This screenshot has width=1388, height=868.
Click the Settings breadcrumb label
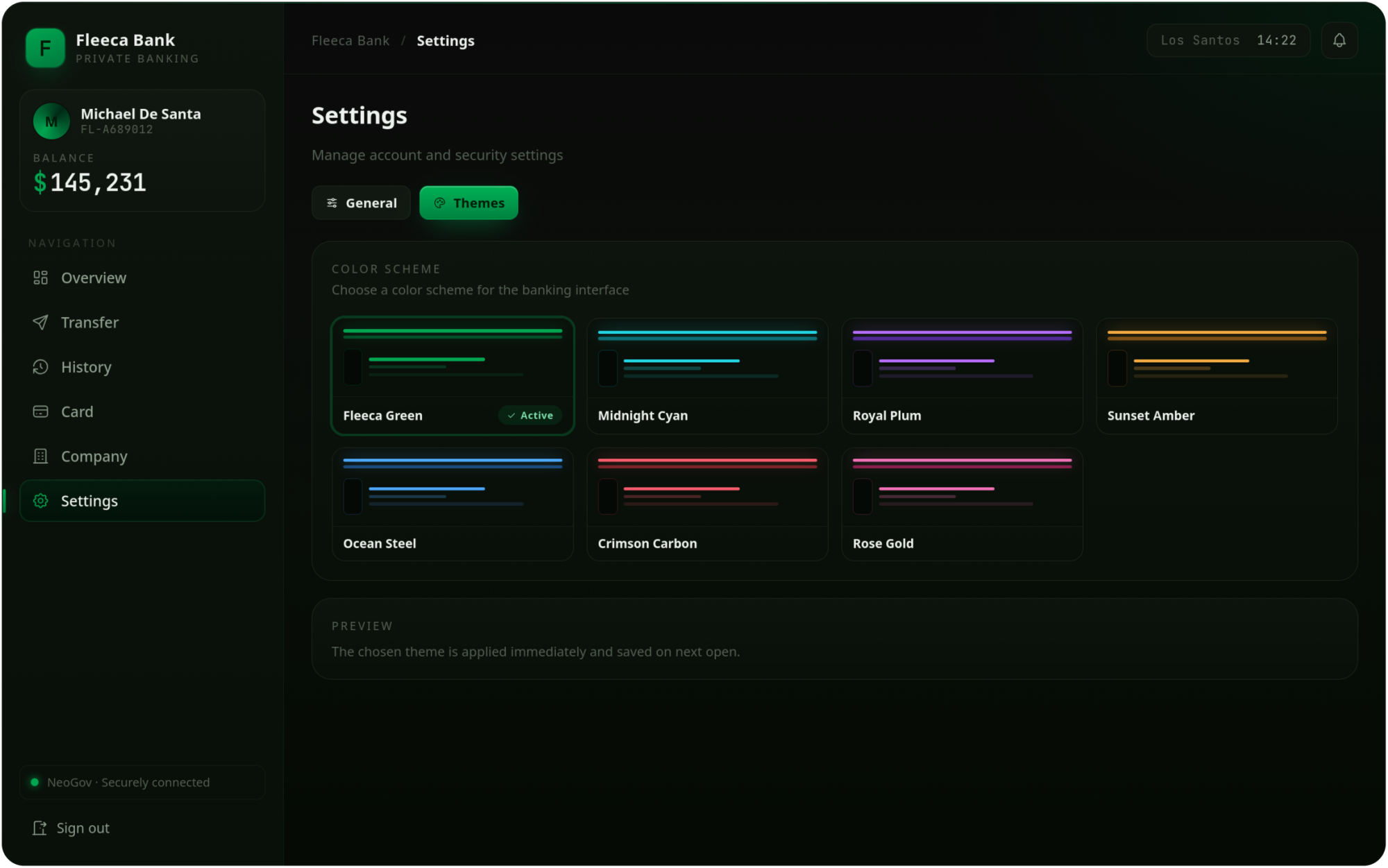click(446, 40)
